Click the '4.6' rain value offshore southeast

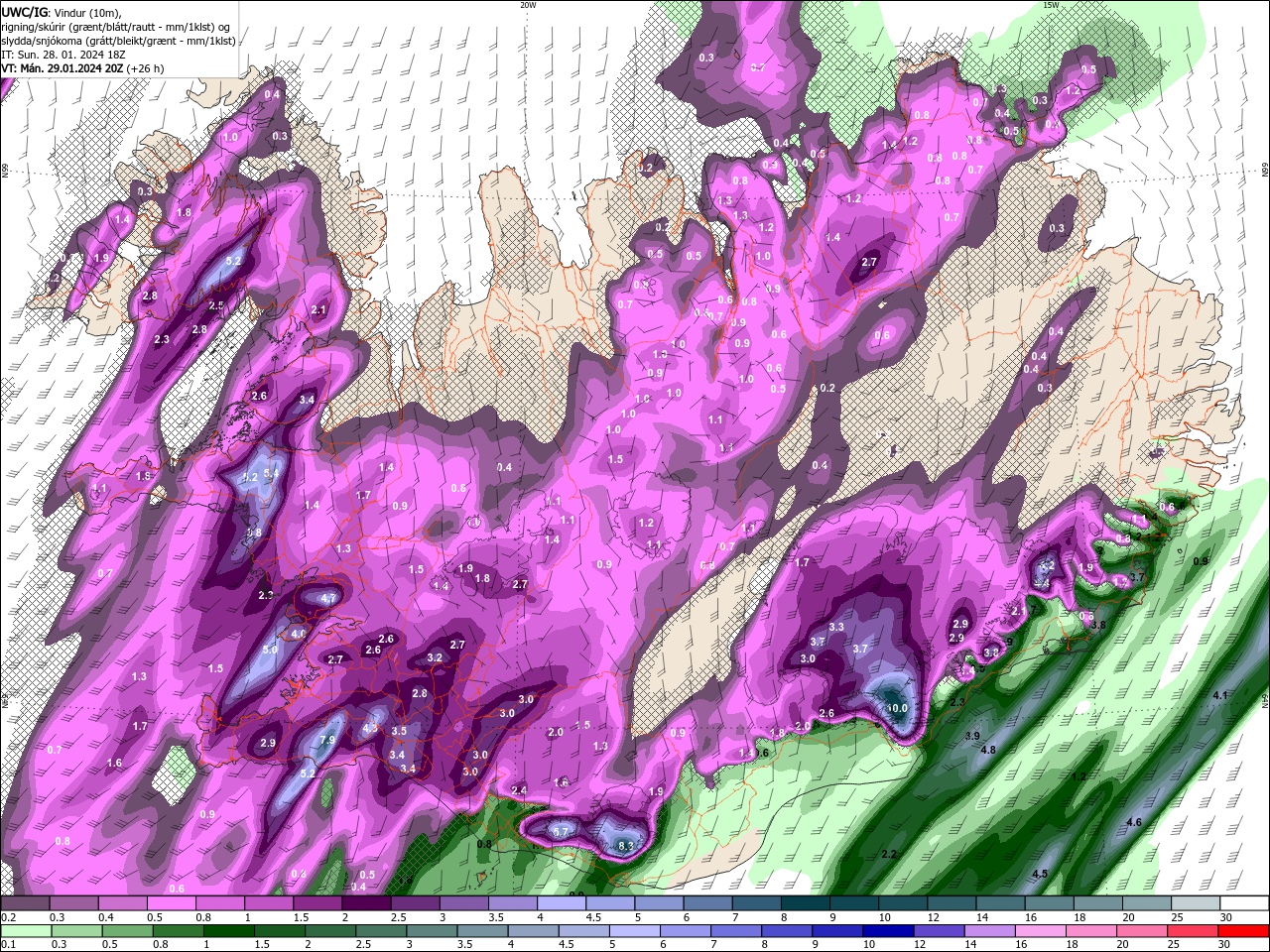click(x=1134, y=822)
